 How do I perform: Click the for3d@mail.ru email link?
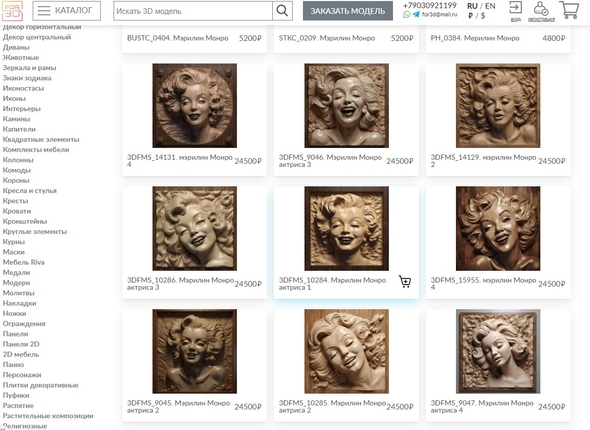pyautogui.click(x=439, y=15)
